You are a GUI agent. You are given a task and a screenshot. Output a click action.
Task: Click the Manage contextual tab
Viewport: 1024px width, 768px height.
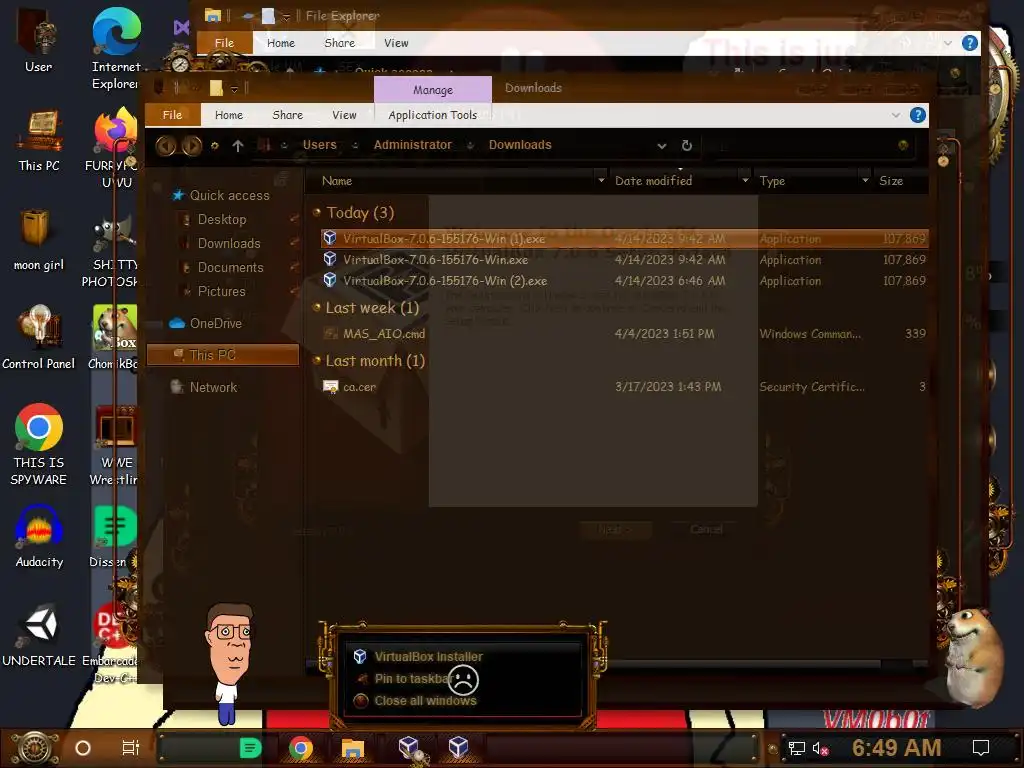[x=432, y=89]
